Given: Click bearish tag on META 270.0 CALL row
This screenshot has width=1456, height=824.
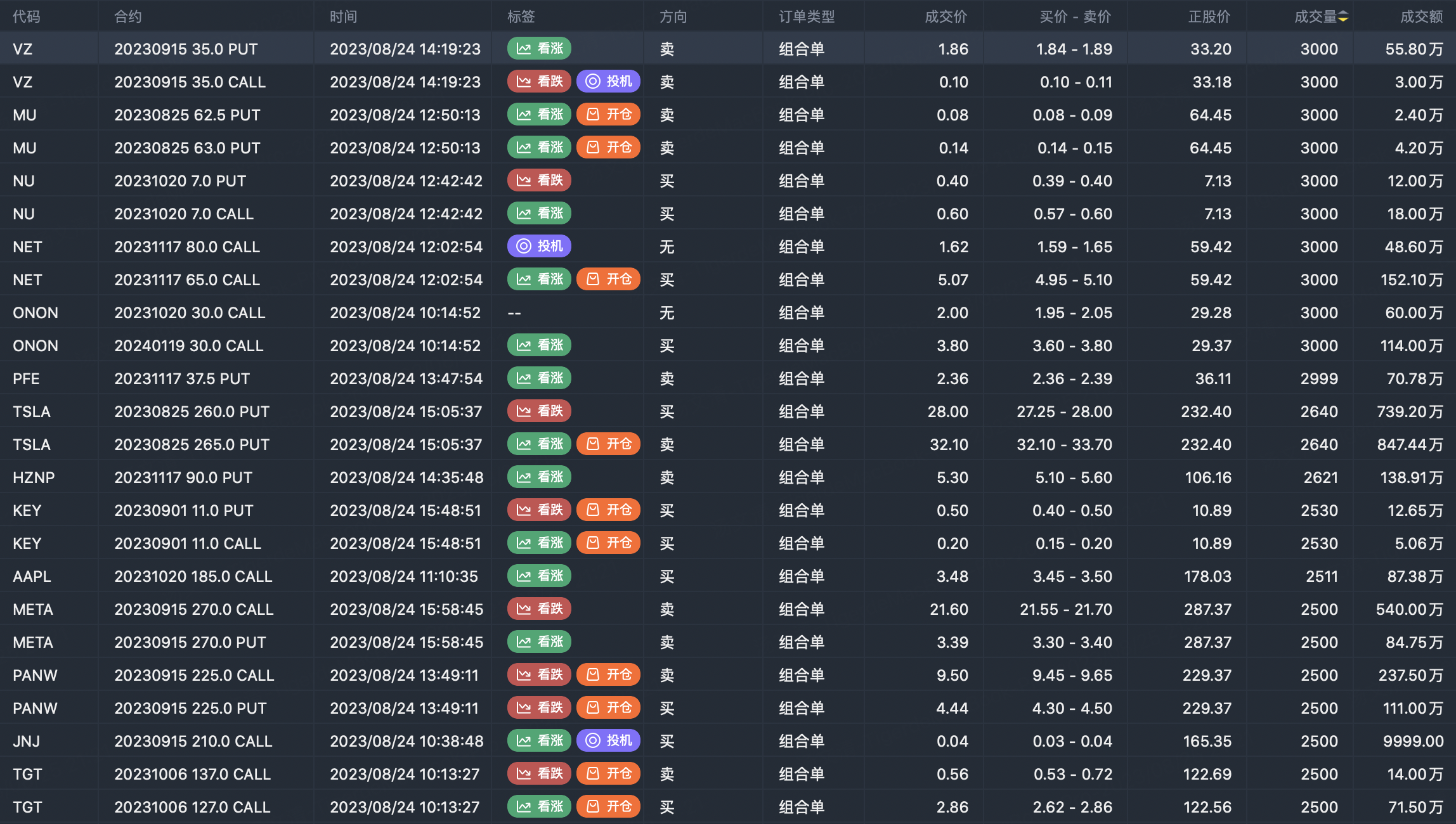Looking at the screenshot, I should [539, 609].
